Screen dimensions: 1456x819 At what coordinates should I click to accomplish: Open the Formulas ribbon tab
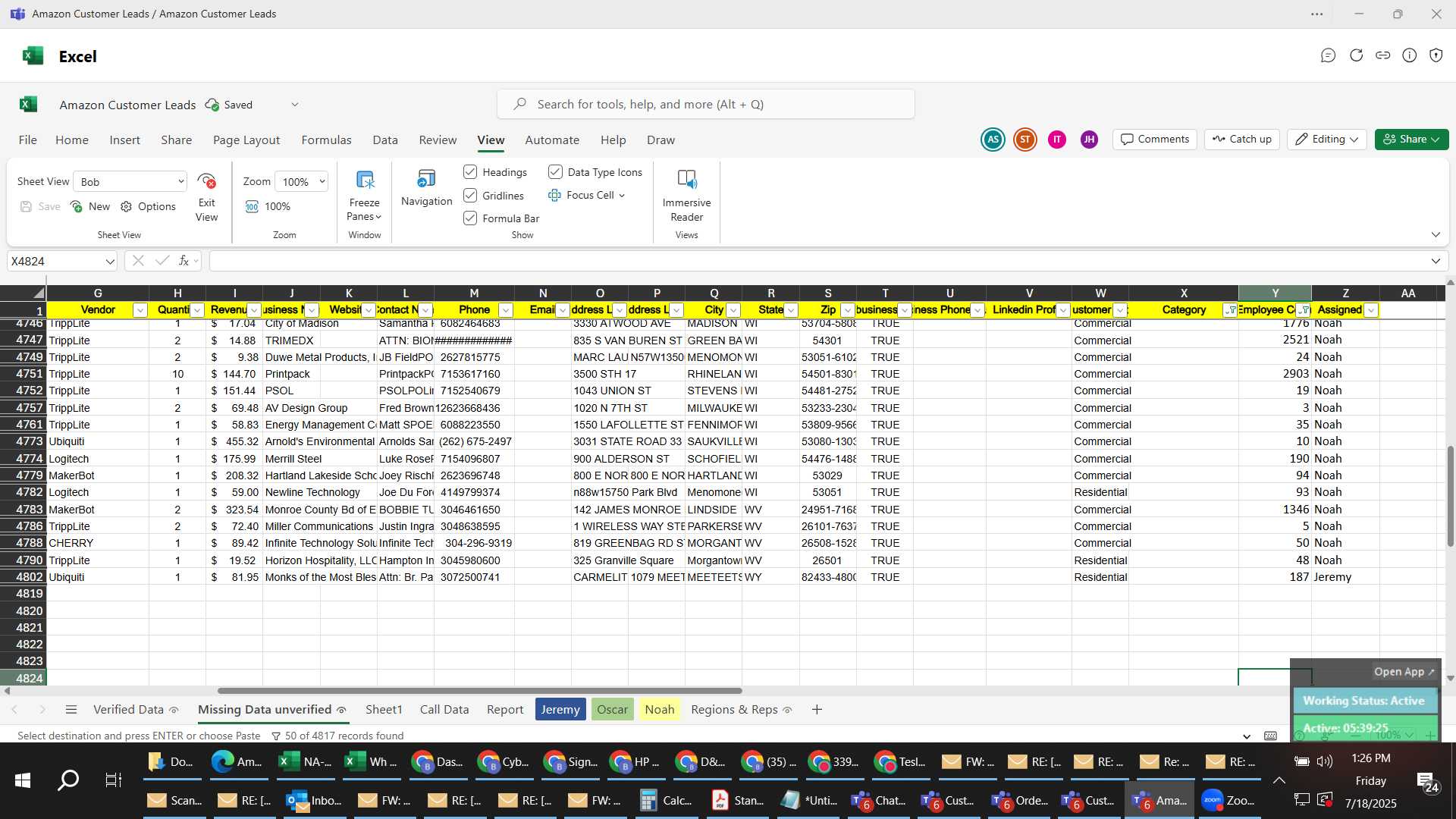(326, 140)
